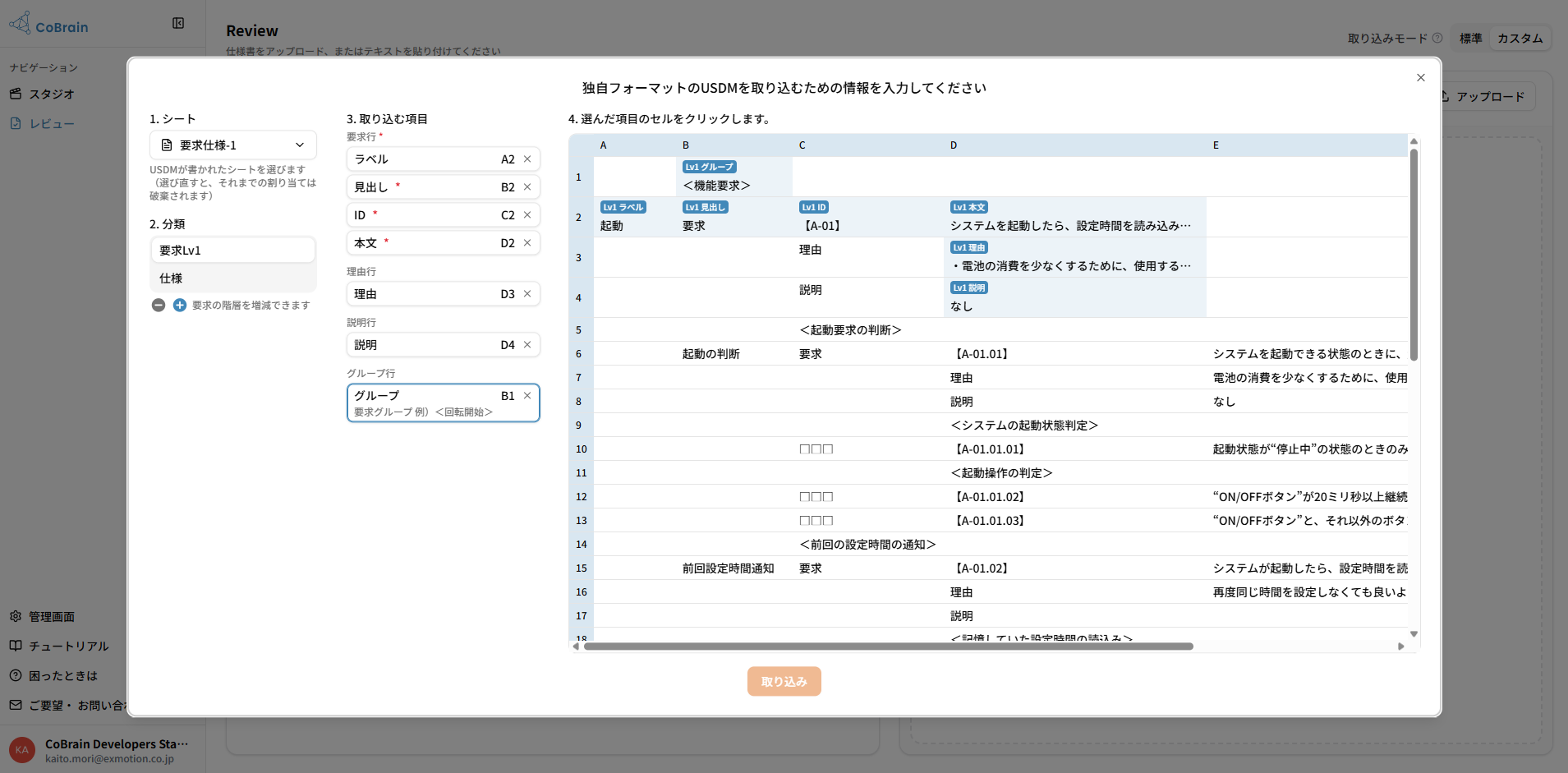Click the 取り込み import button
The image size is (1568, 773).
click(784, 682)
